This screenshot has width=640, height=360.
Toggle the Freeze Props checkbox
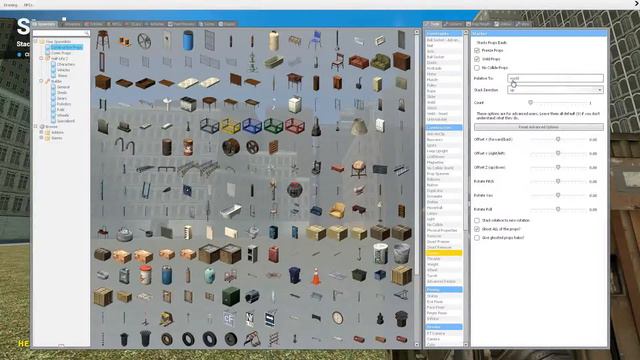(477, 50)
